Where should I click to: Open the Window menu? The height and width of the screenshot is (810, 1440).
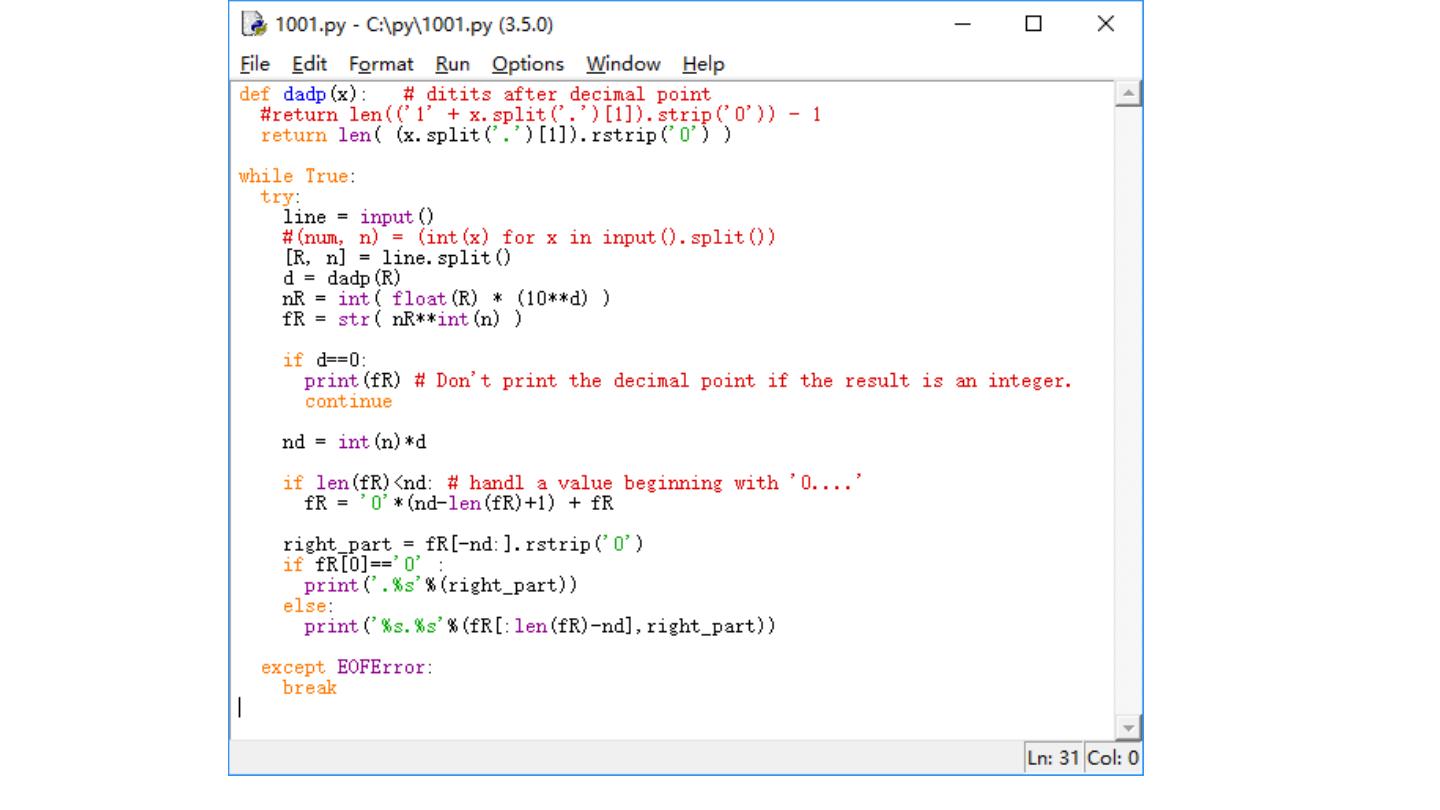click(x=623, y=64)
